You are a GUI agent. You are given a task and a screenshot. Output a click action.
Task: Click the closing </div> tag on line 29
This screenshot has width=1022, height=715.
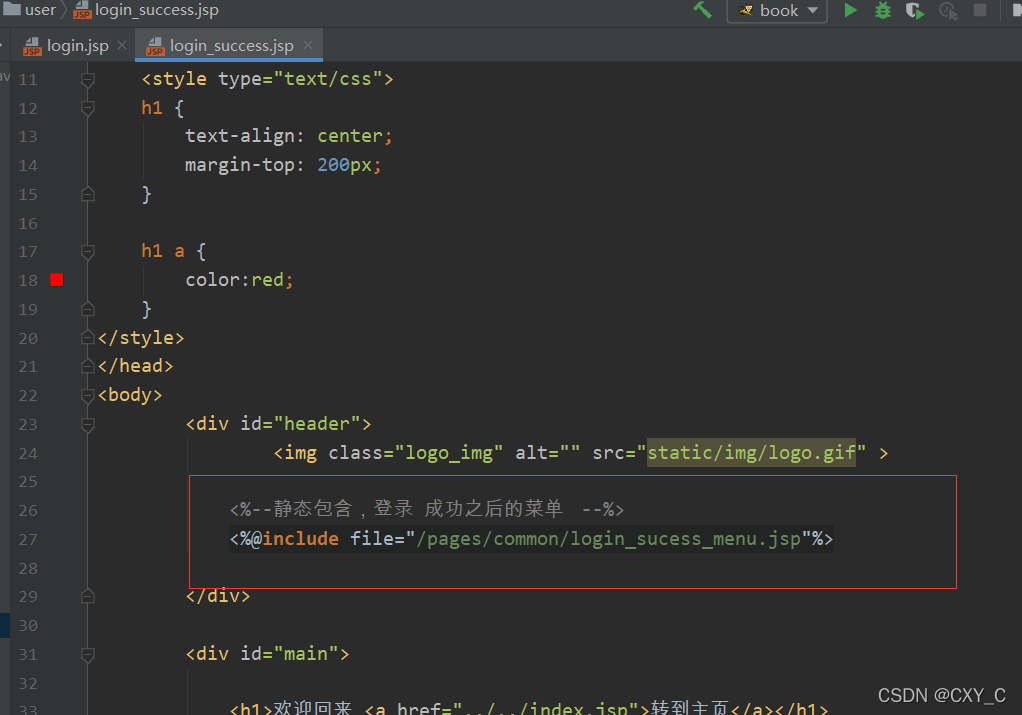pos(218,596)
